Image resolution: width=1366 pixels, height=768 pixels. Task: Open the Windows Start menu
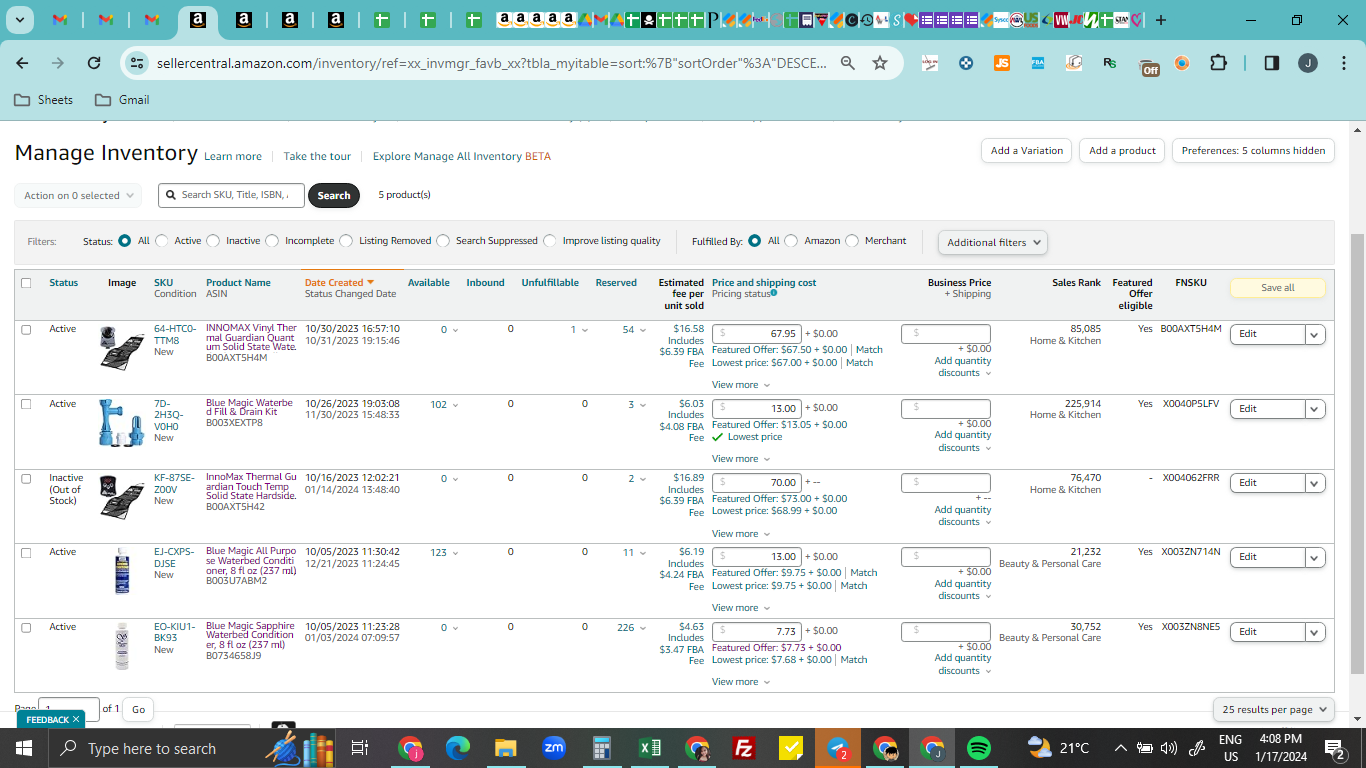click(24, 748)
